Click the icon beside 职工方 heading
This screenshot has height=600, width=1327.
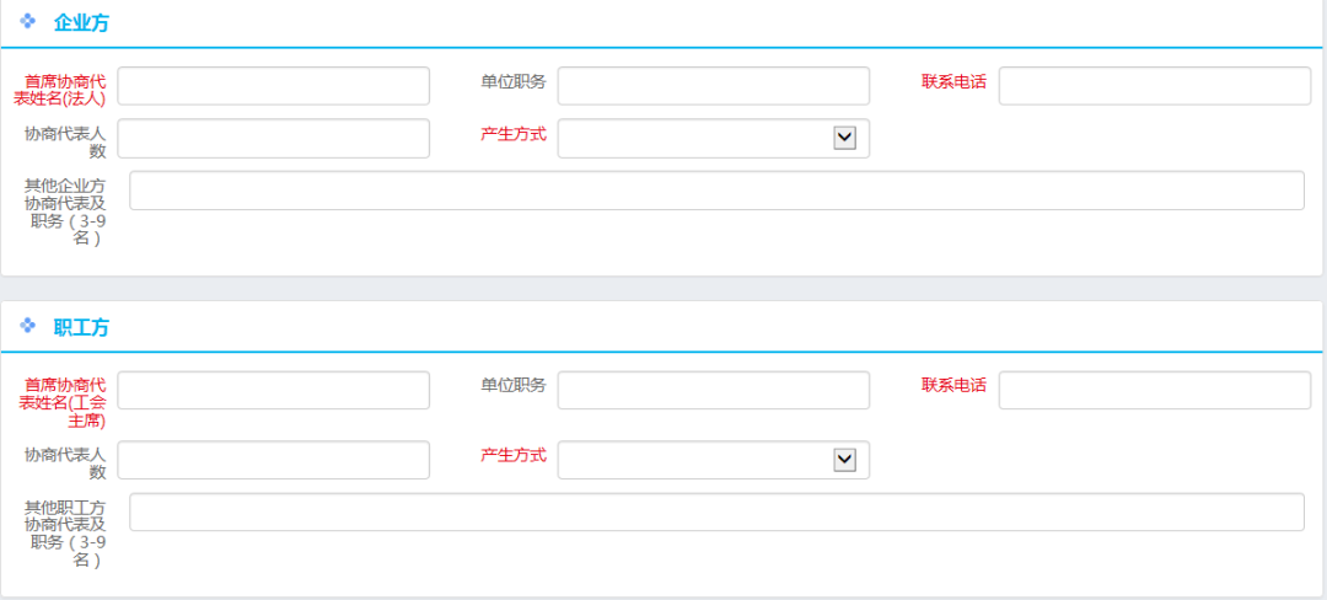pos(28,326)
